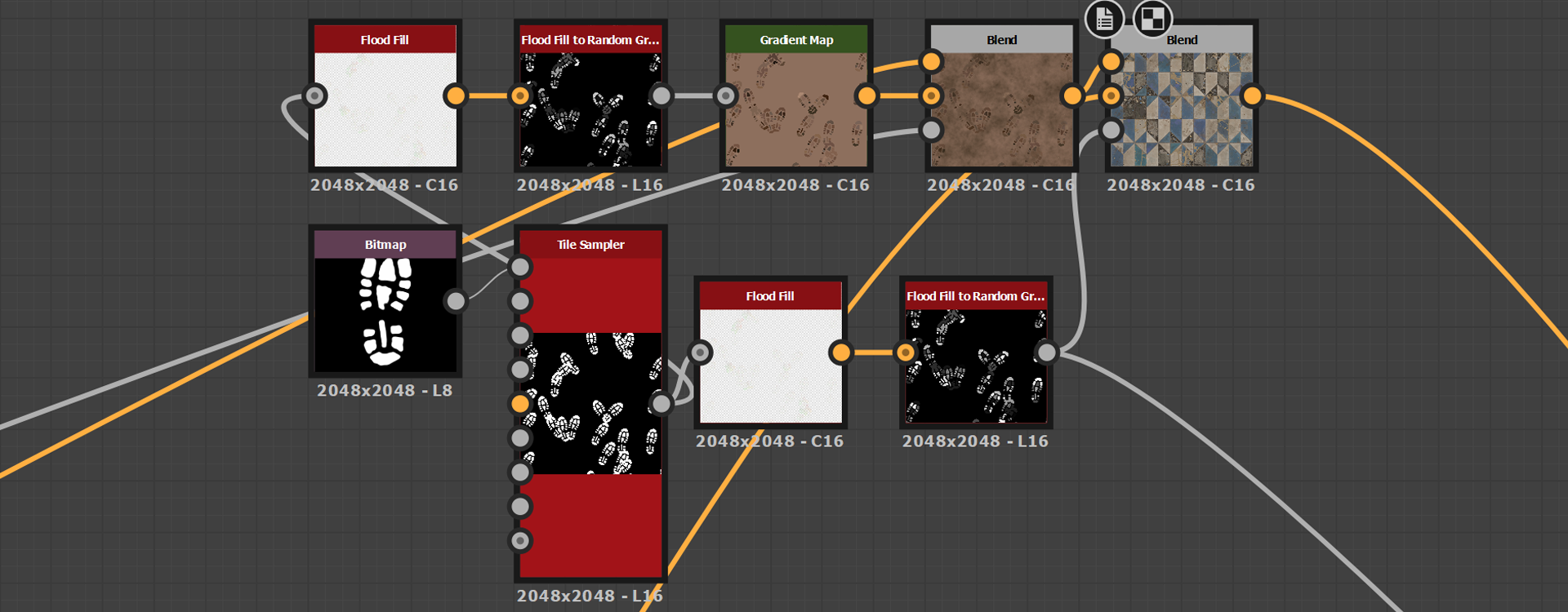Click the upper Flood Fill node's white preview
Viewport: 1568px width, 612px height.
pos(385,110)
